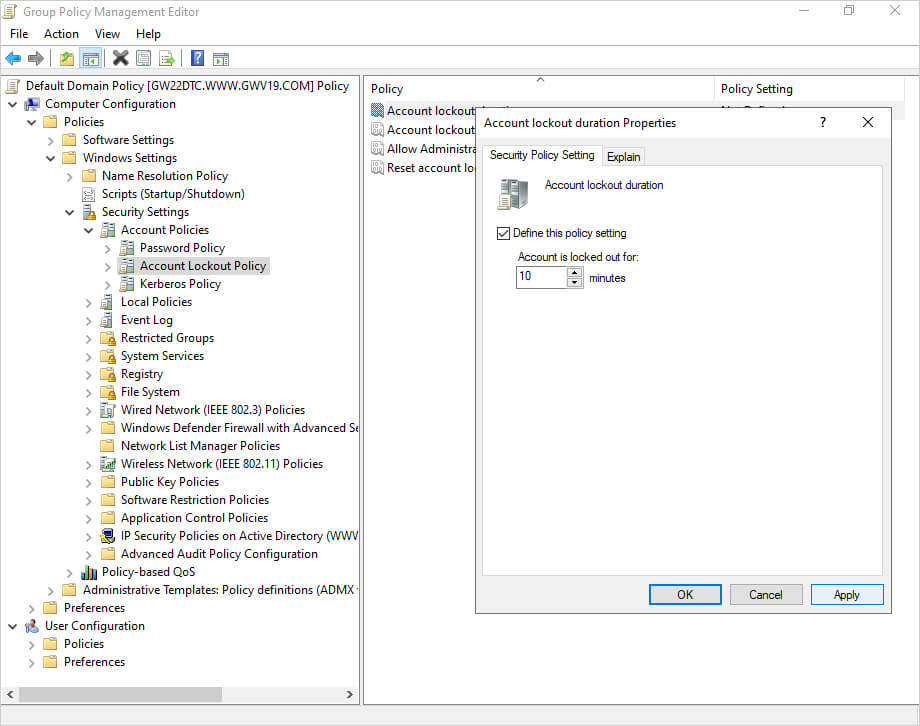This screenshot has width=920, height=726.
Task: Increase lockout minutes with up spinner arrow
Action: (574, 273)
